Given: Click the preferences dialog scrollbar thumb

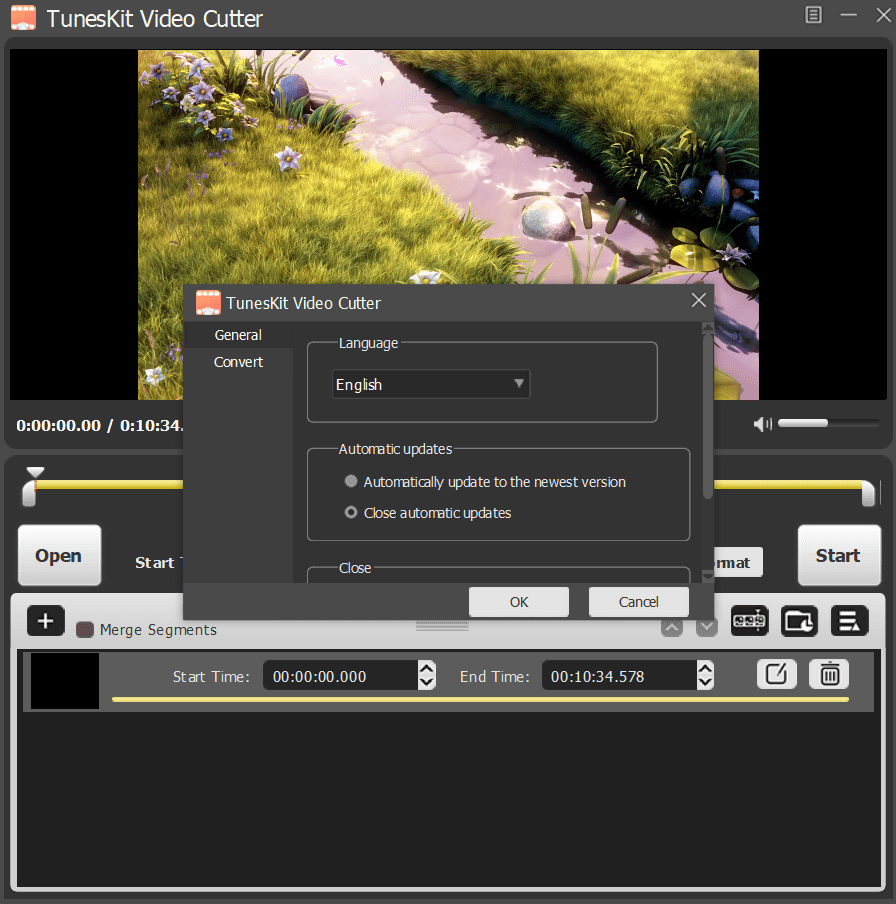Looking at the screenshot, I should (707, 416).
